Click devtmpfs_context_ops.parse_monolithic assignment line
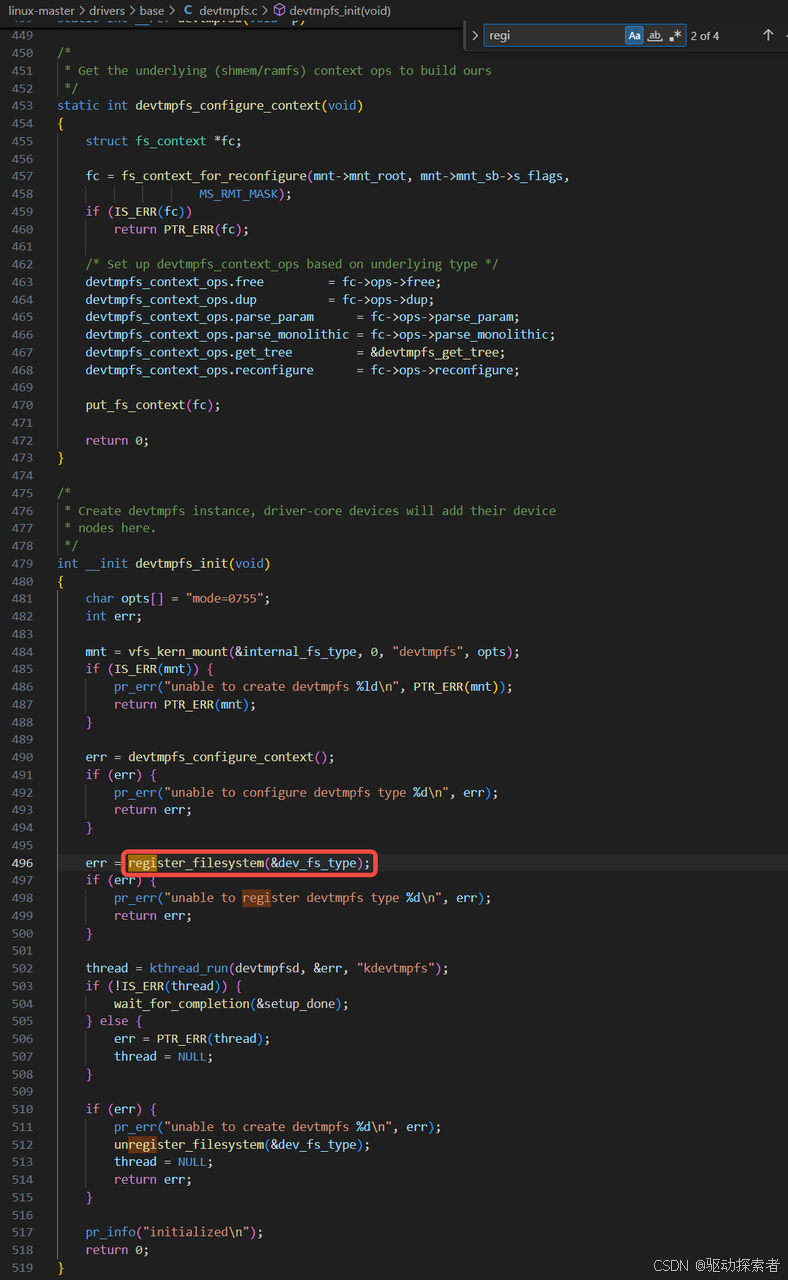Viewport: 788px width, 1280px height. tap(320, 335)
